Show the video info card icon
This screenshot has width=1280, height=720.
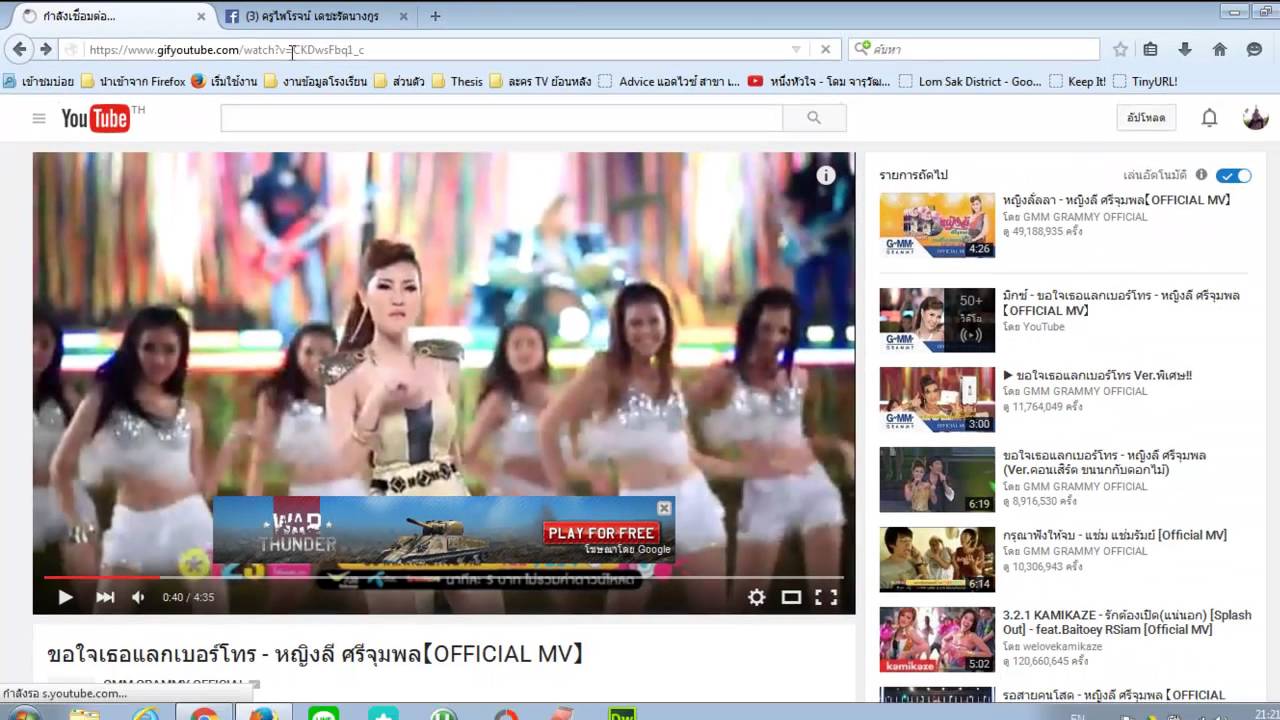[x=826, y=175]
